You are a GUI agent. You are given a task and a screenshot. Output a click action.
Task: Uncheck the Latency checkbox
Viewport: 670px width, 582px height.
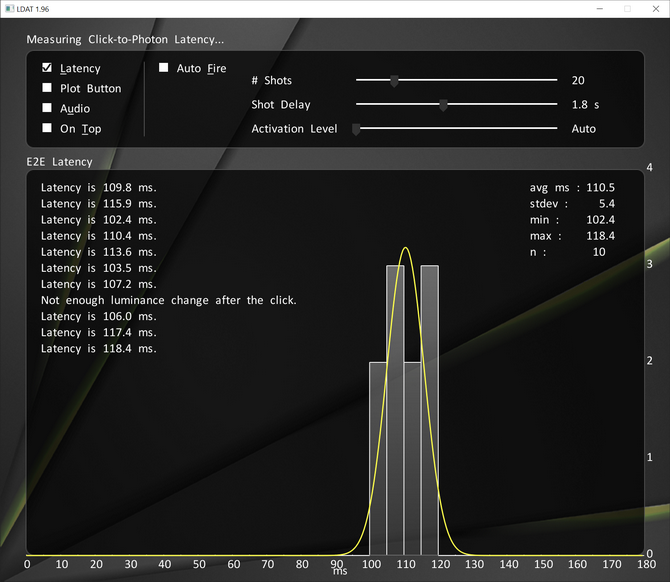47,68
